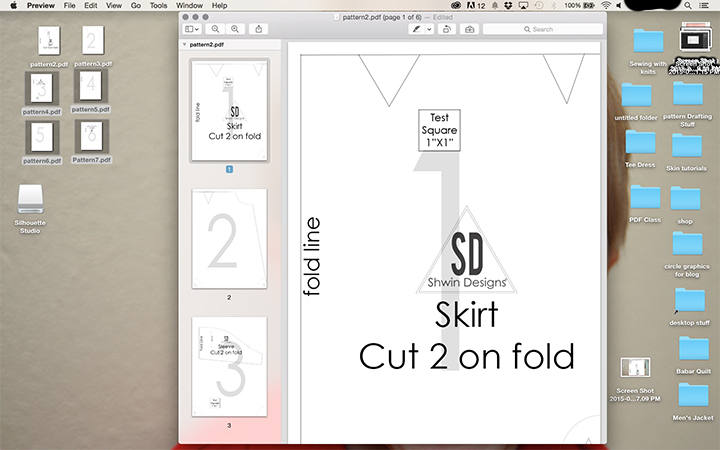Open the File menu
The image size is (720, 450).
tap(69, 6)
